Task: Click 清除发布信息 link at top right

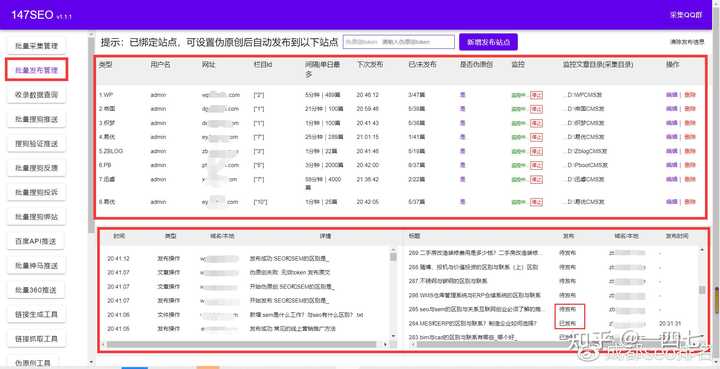Action: click(x=687, y=42)
